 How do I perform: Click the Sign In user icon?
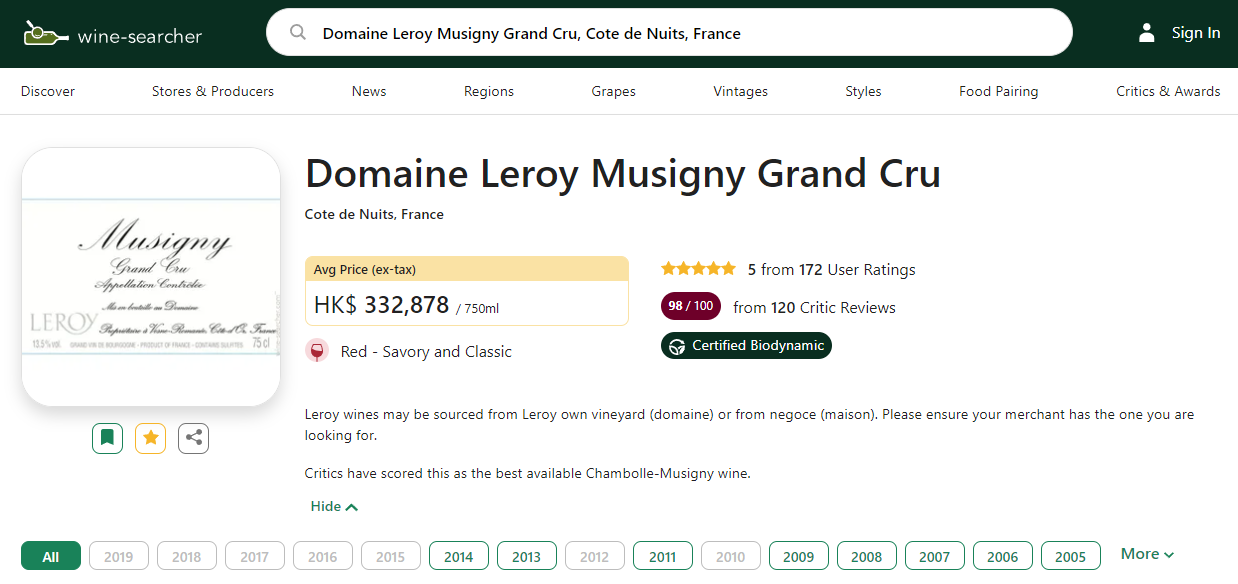coord(1147,33)
